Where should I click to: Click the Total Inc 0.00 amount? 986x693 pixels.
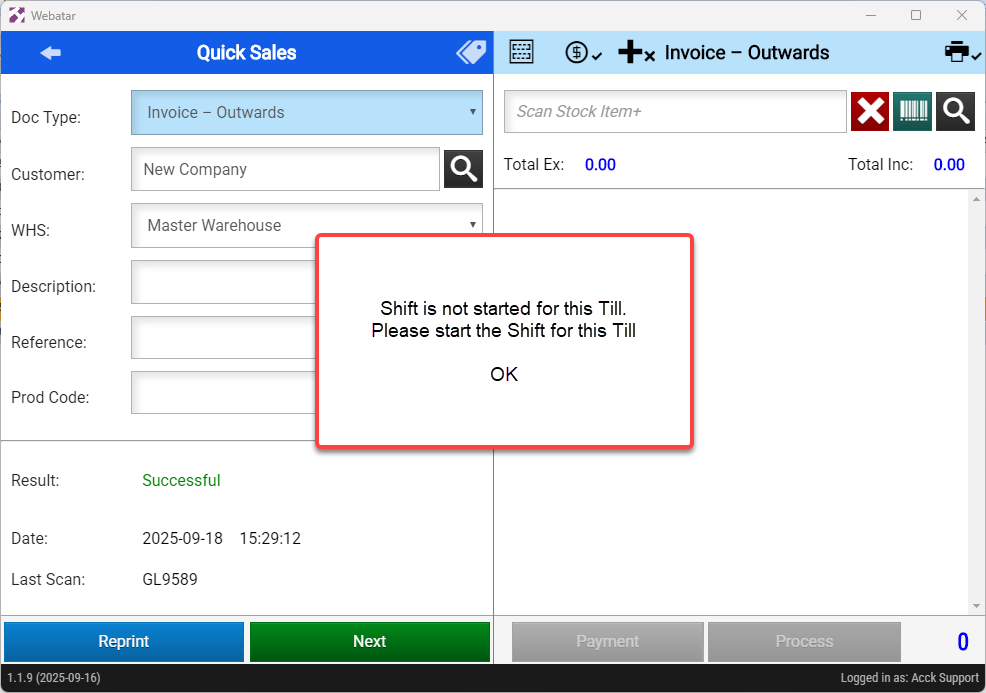coord(949,165)
